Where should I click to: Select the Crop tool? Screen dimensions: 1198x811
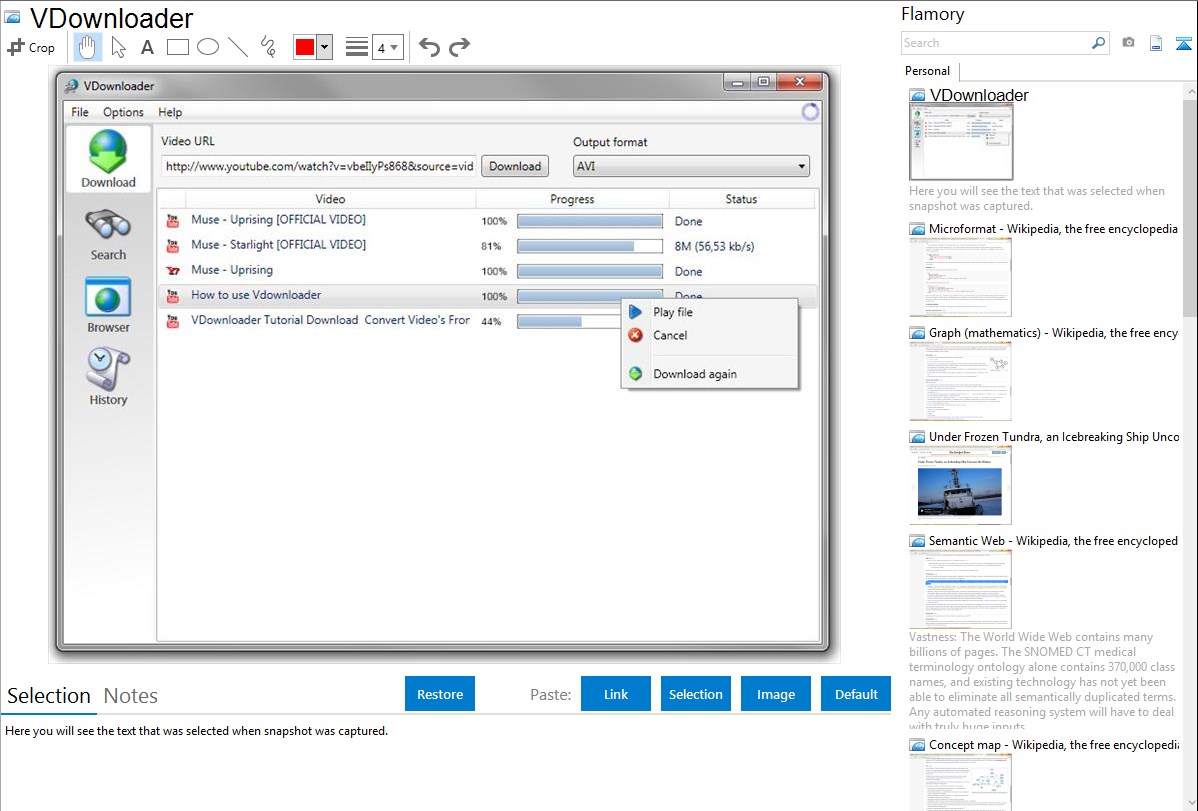31,47
